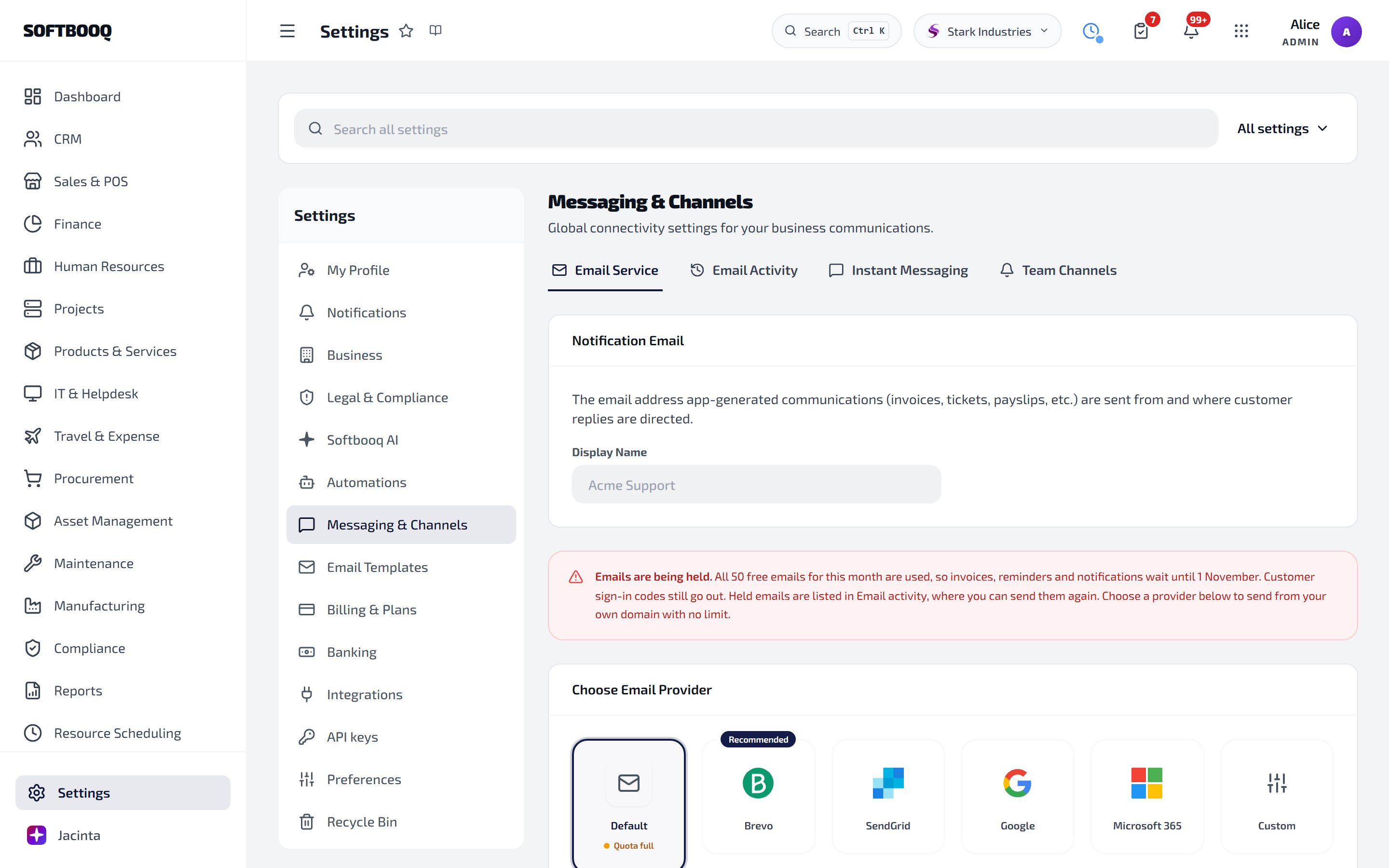Click the SOFTBOOQ logo
The image size is (1389, 868).
coord(67,31)
